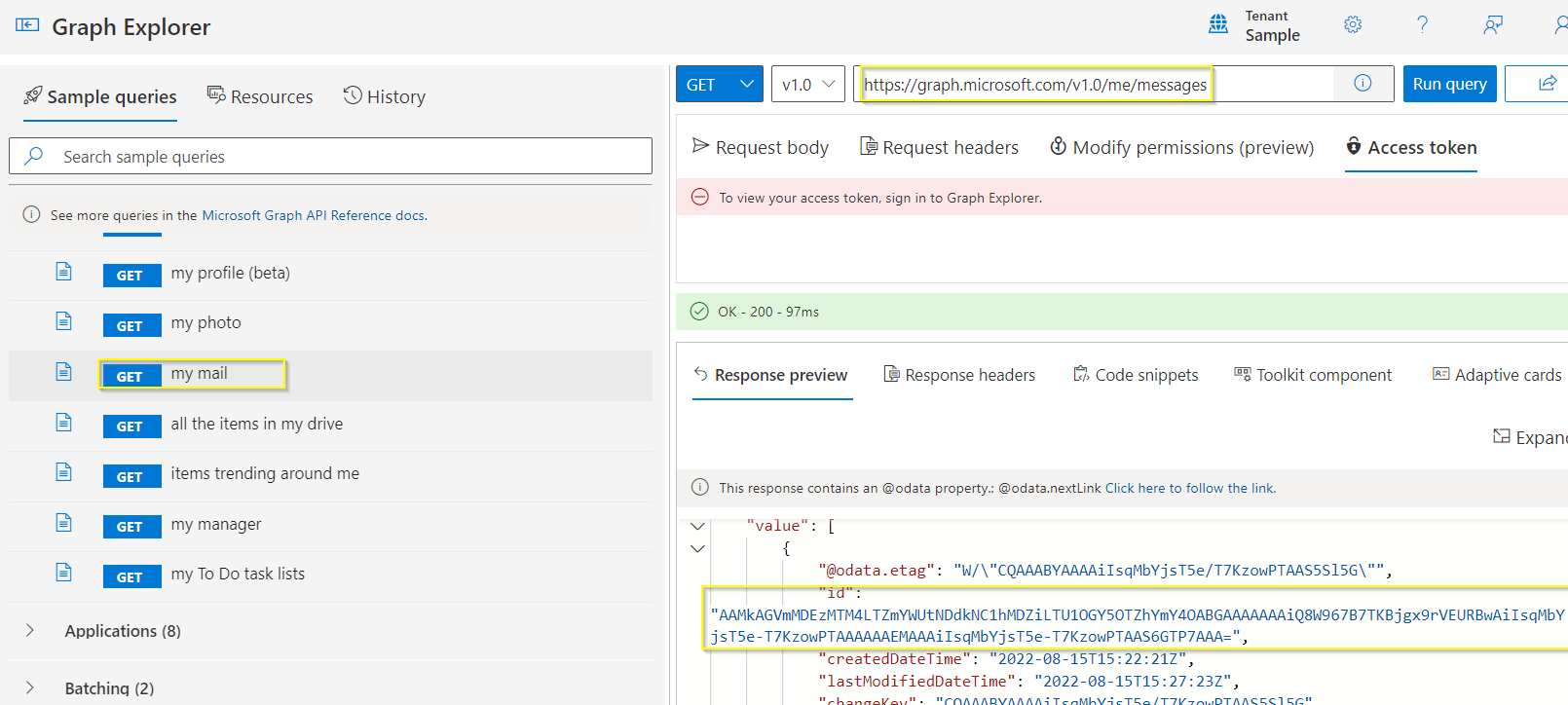Select 'all the items in my drive' query
Image resolution: width=1568 pixels, height=705 pixels.
[x=256, y=424]
